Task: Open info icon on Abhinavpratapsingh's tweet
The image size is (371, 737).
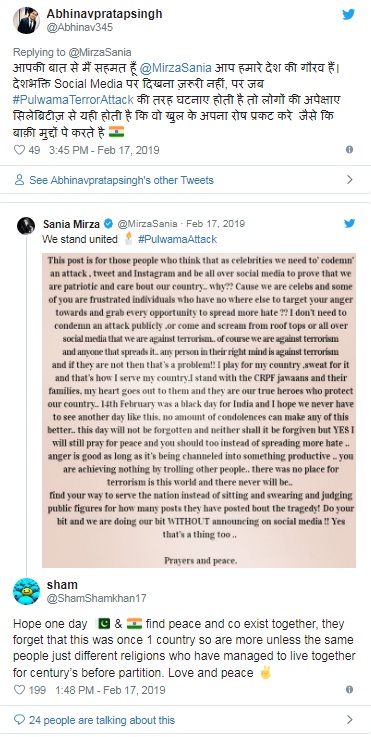Action: coord(349,149)
